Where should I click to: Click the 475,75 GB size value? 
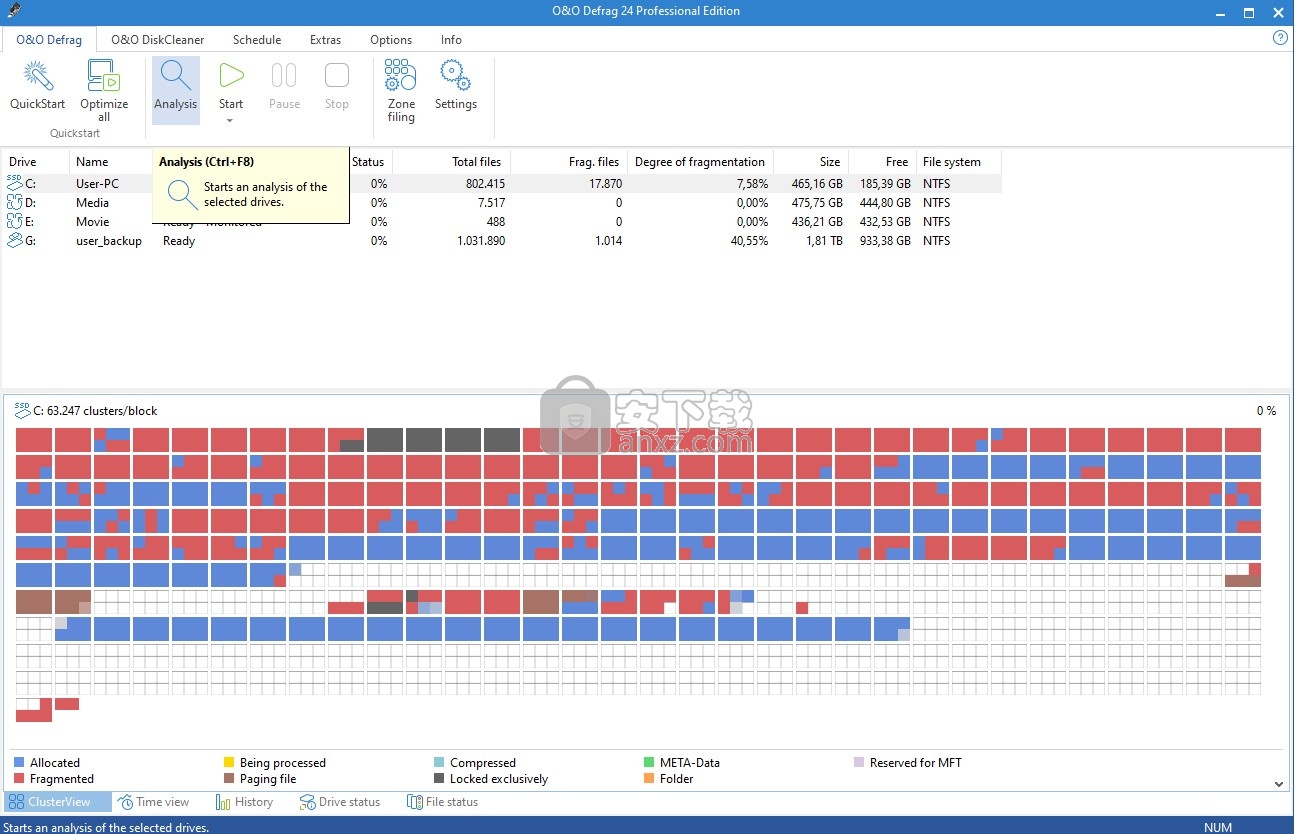[816, 203]
